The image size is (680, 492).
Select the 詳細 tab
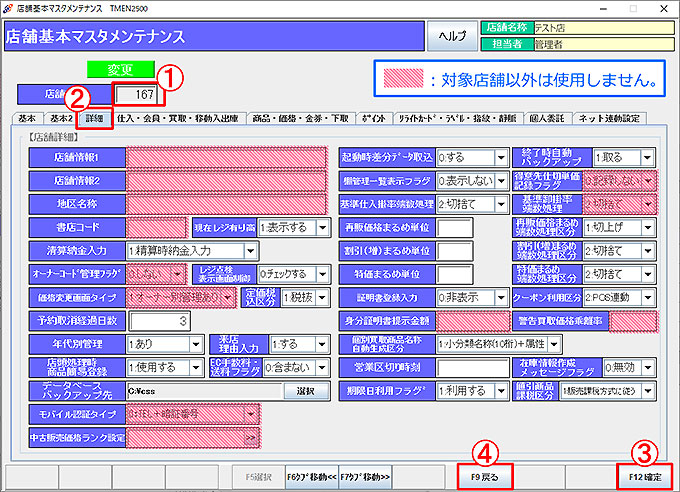95,118
